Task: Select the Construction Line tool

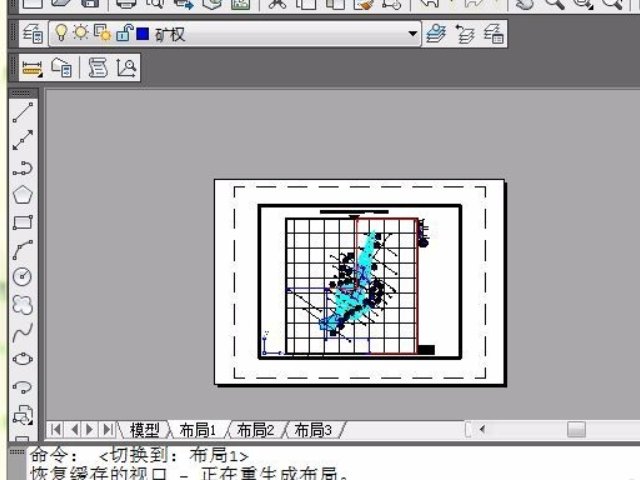Action: coord(22,140)
